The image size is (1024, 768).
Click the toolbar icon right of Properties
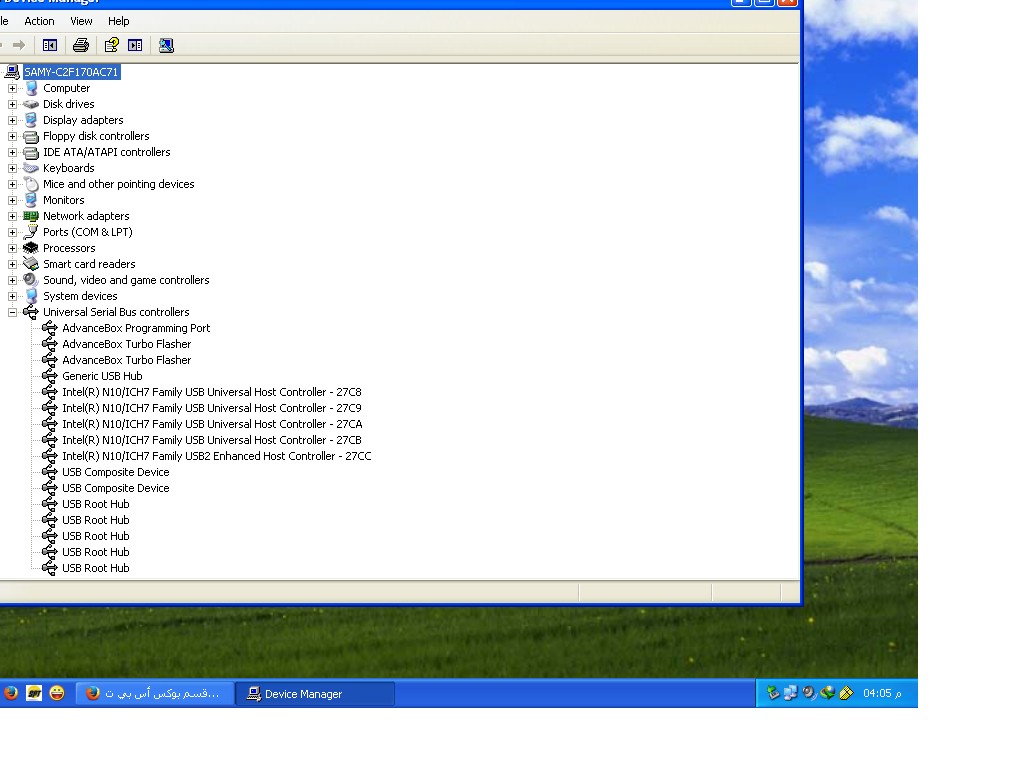coord(135,45)
